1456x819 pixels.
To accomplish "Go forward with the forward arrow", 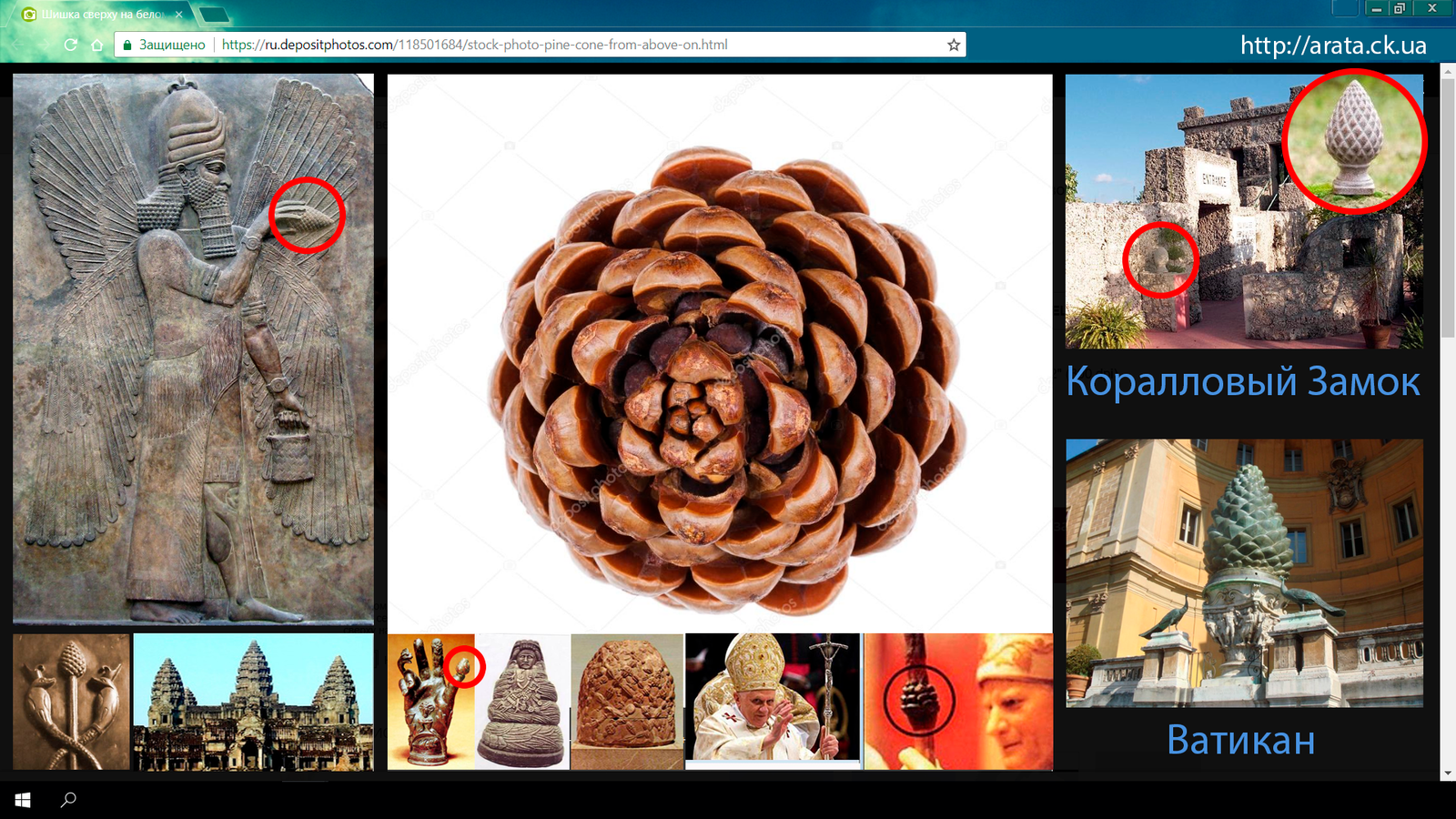I will point(44,45).
